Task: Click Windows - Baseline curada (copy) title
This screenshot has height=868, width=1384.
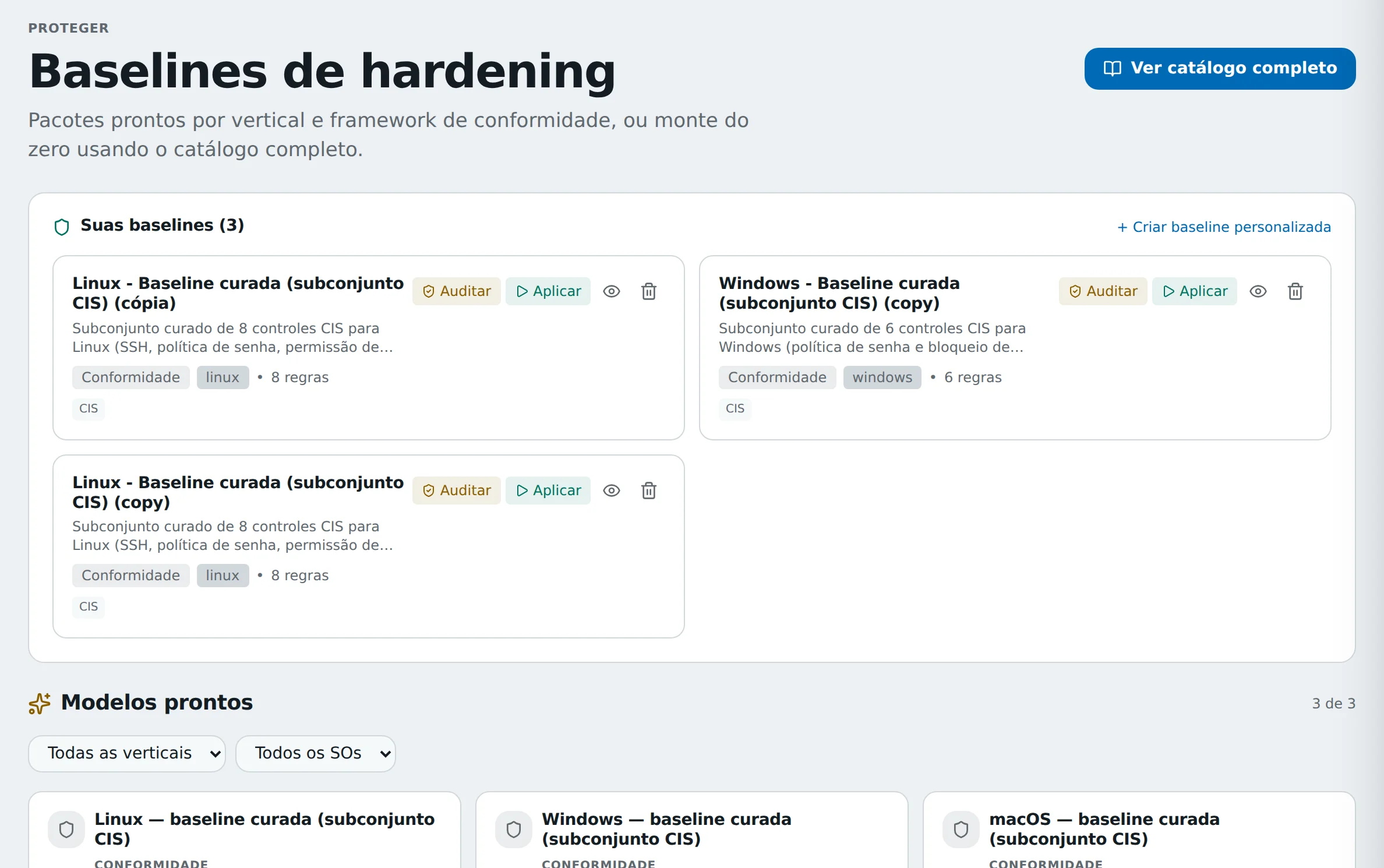Action: click(839, 293)
